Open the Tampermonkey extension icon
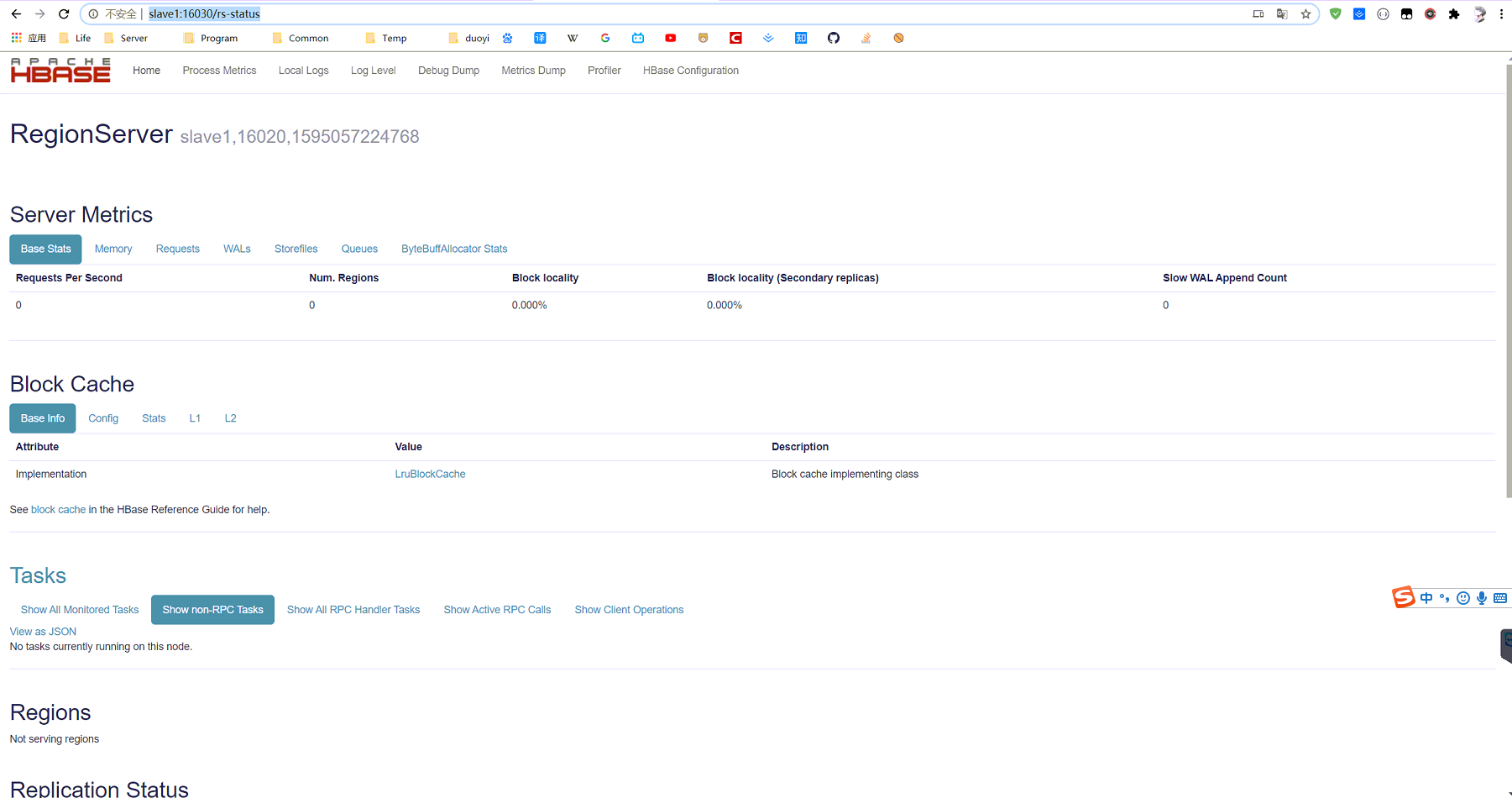1512x798 pixels. click(1406, 13)
